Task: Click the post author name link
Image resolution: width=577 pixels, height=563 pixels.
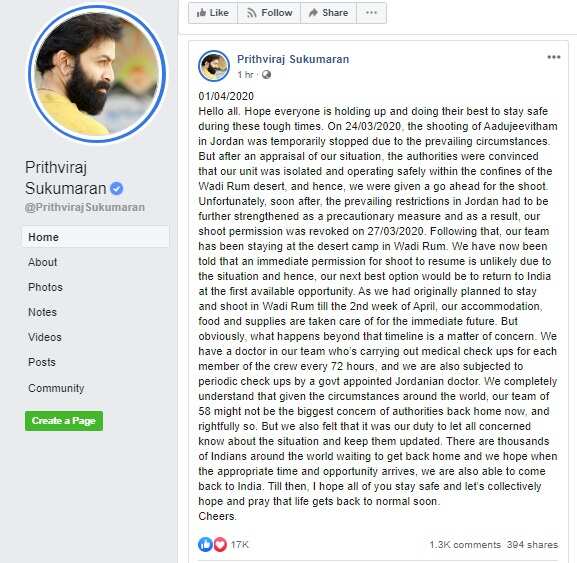Action: click(x=293, y=59)
